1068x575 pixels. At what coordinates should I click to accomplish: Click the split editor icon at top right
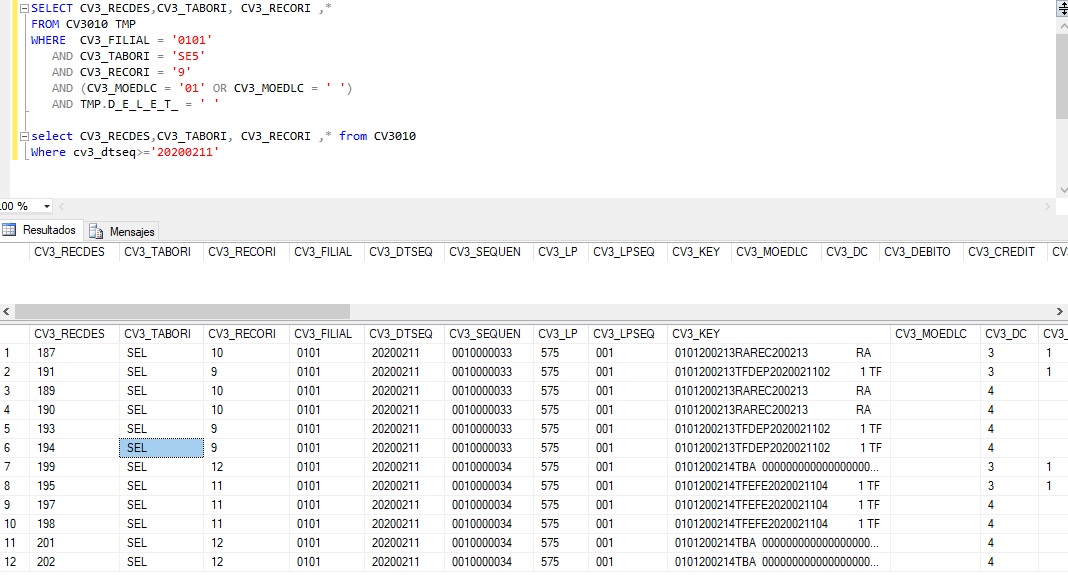1061,8
